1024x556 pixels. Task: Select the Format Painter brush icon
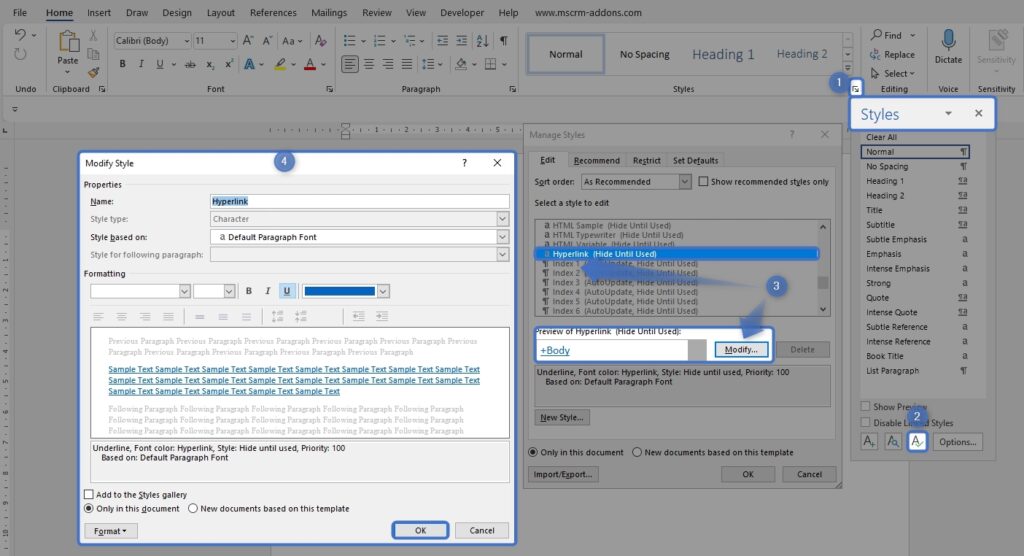coord(93,73)
